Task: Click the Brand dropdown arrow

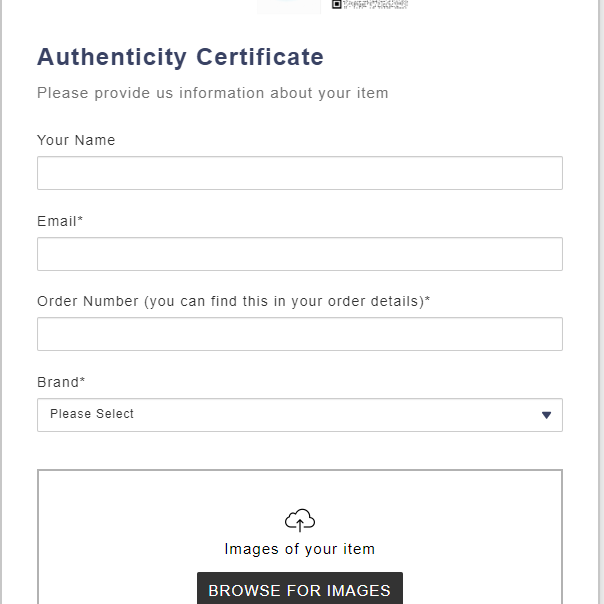Action: click(x=546, y=415)
